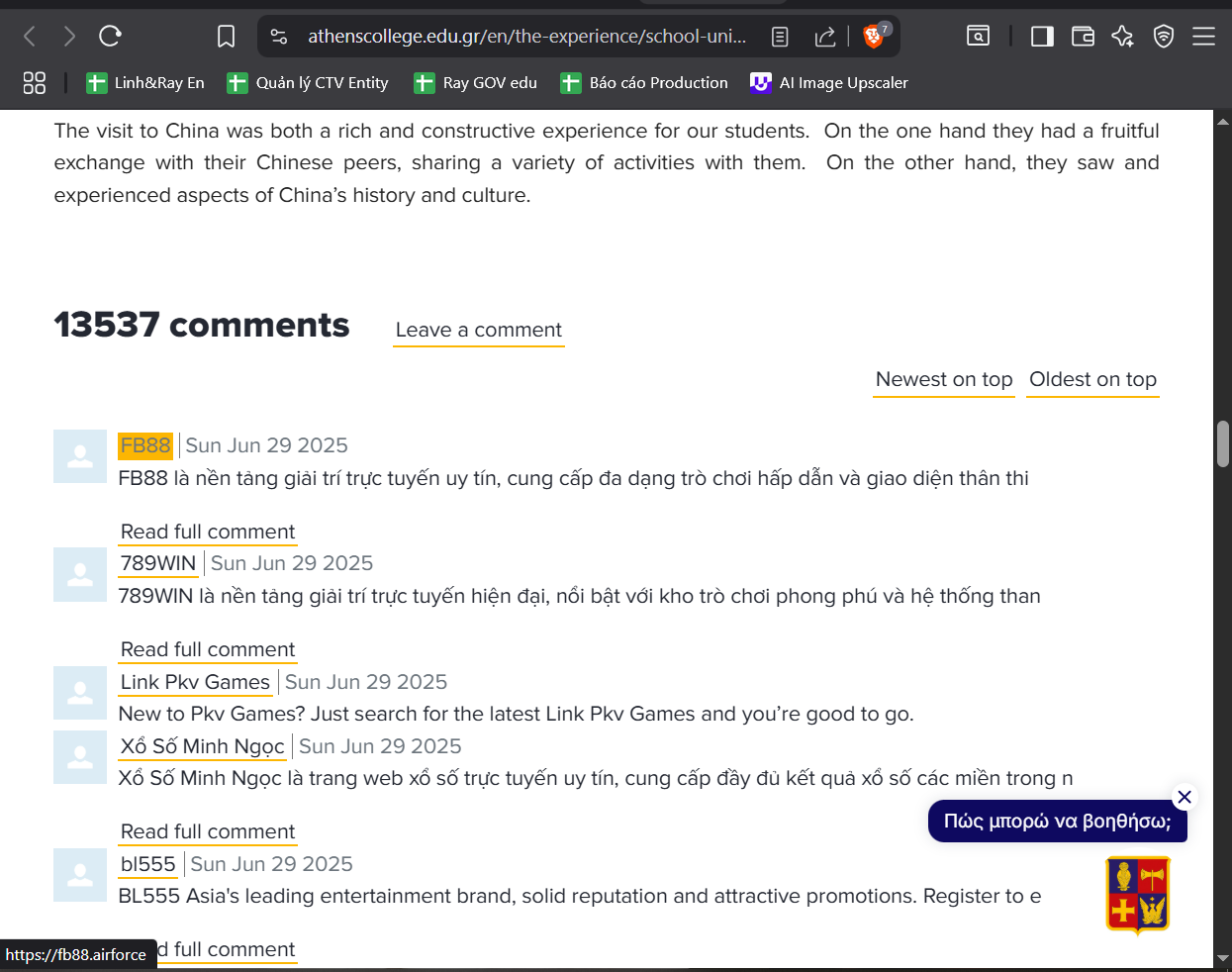Click Link Pkv Games commenter avatar
Image resolution: width=1232 pixels, height=972 pixels.
(80, 693)
